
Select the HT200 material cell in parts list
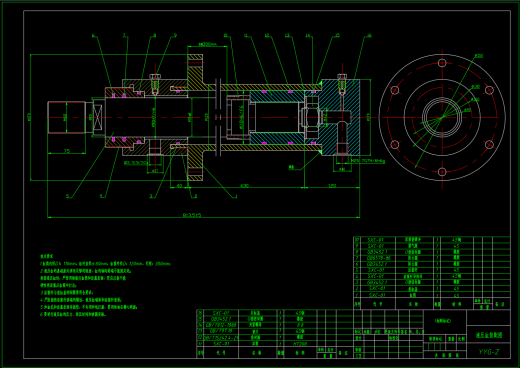point(300,343)
